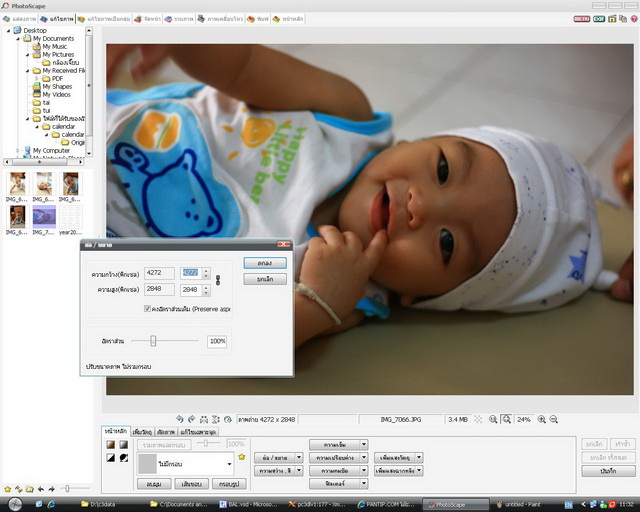The width and height of the screenshot is (640, 512).
Task: Toggle the Preserve aspect ratio checkbox
Action: tap(147, 309)
